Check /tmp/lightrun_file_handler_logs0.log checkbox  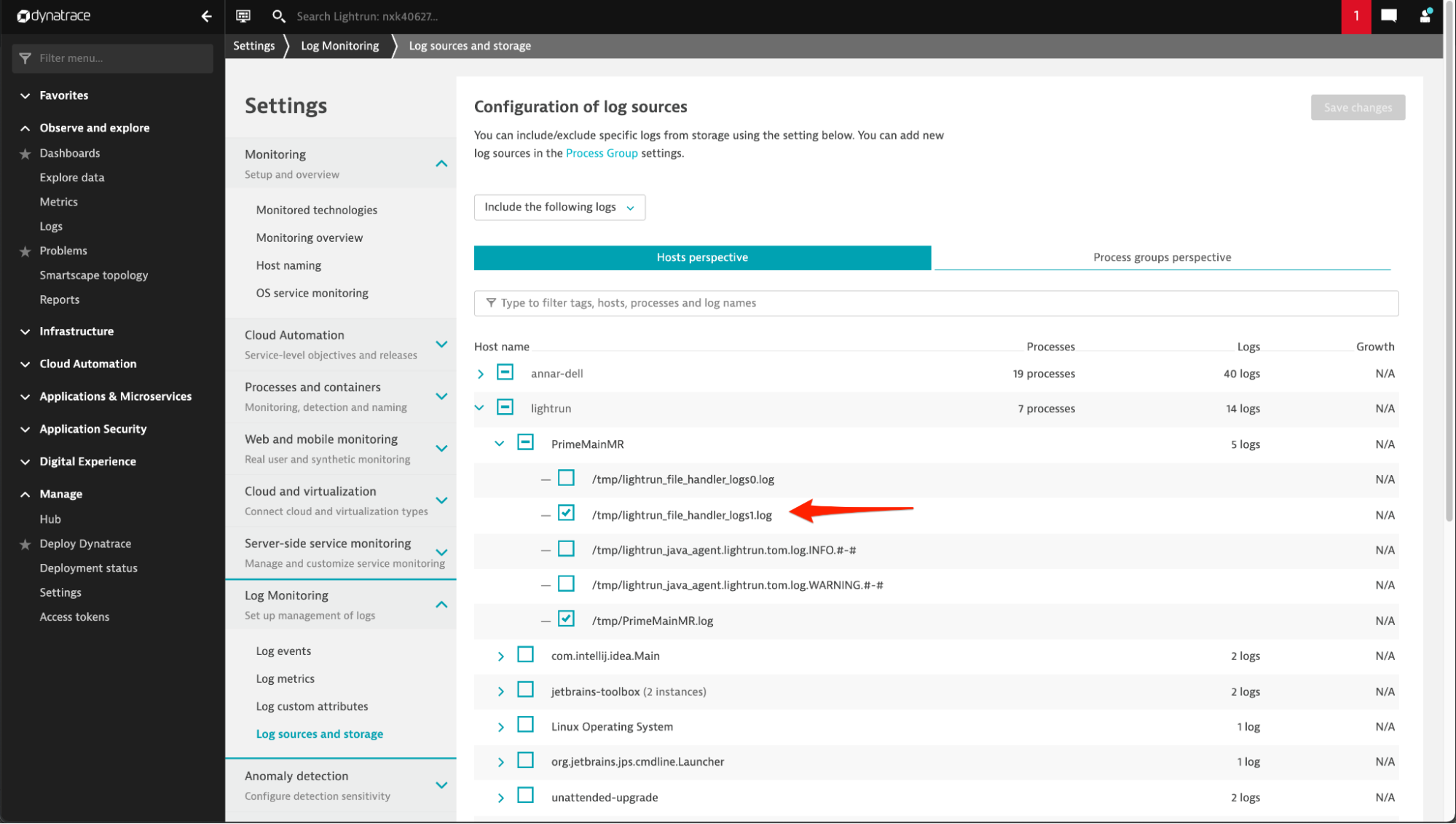(x=566, y=479)
